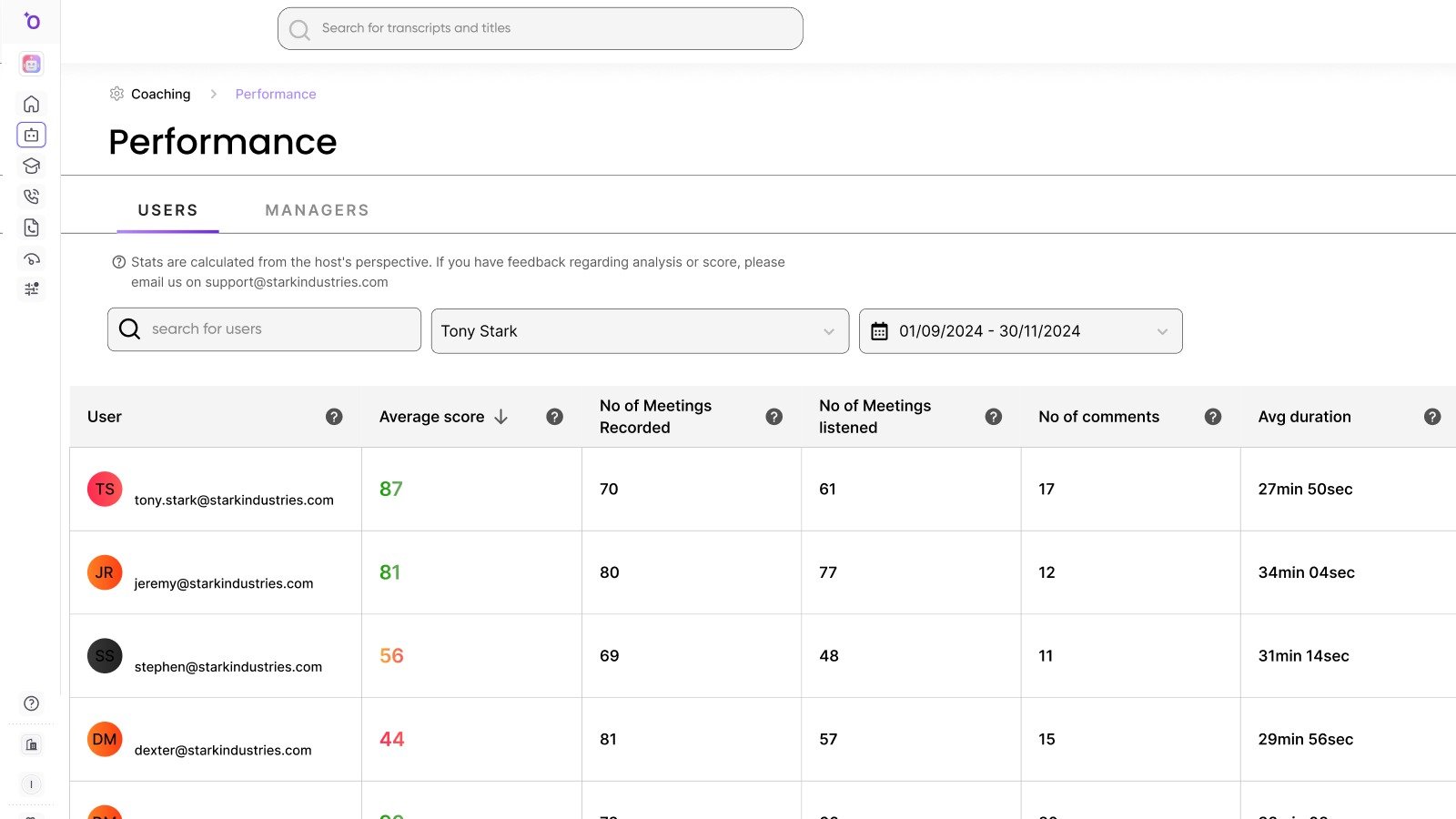Open tony.stark@starkindustries.com user row
The width and height of the screenshot is (1456, 819).
click(x=234, y=500)
